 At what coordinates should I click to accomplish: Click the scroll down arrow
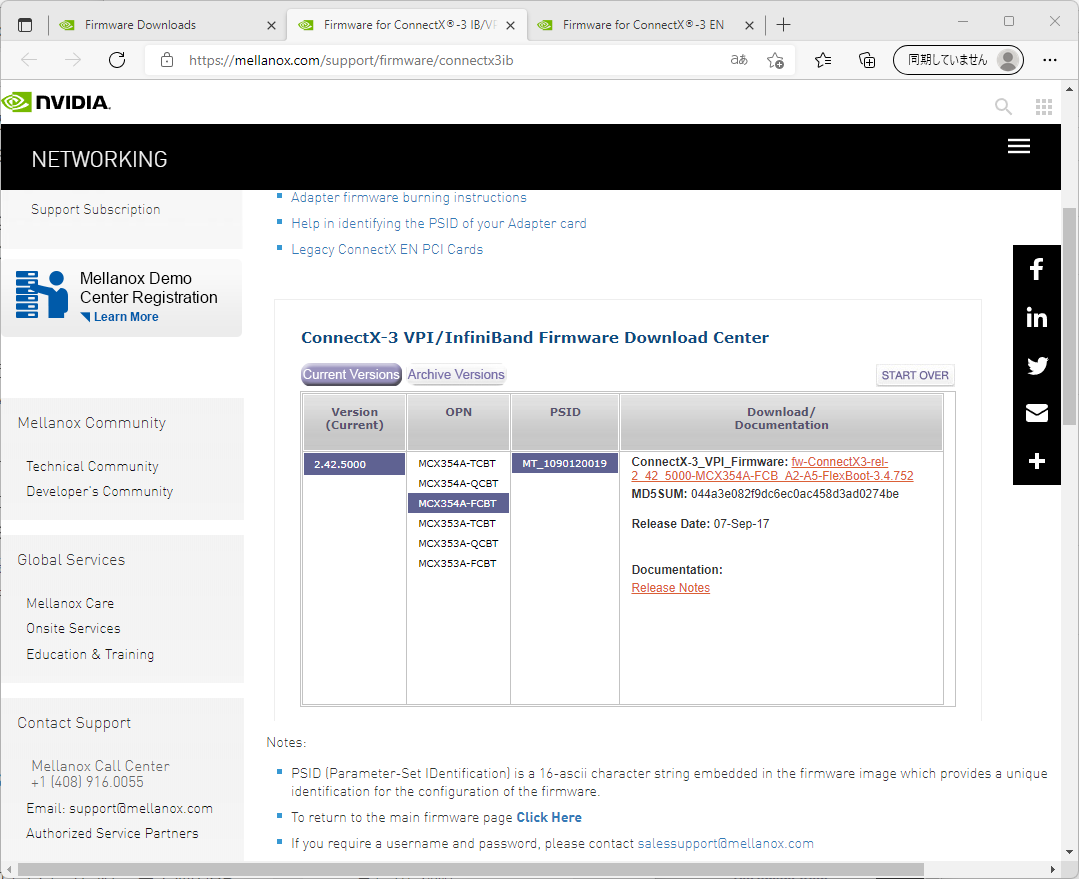point(1069,852)
